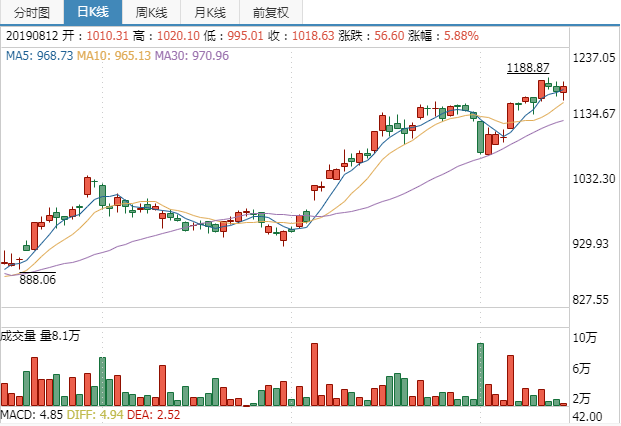Click the percent change 5.88%
Image resolution: width=621 pixels, height=426 pixels.
tap(461, 36)
